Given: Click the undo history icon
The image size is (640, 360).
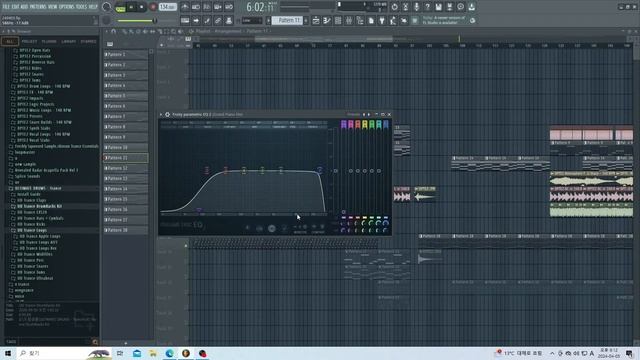Looking at the screenshot, I should [394, 7].
